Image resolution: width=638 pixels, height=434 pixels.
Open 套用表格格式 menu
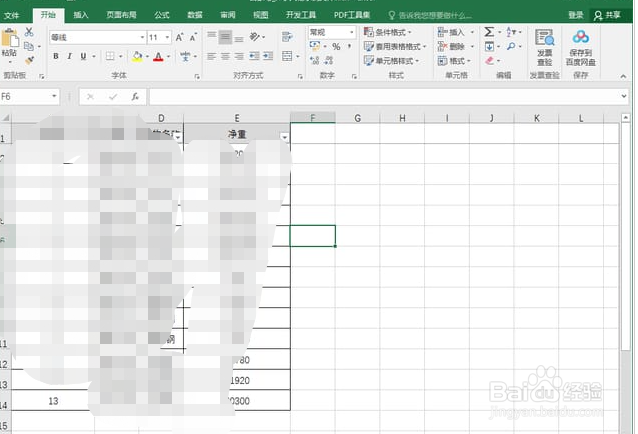395,46
